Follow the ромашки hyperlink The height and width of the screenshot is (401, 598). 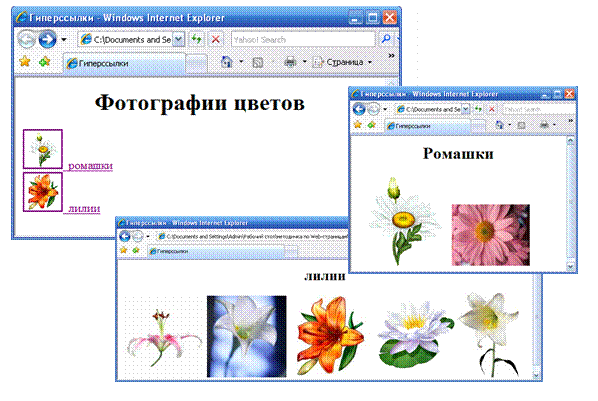point(90,166)
